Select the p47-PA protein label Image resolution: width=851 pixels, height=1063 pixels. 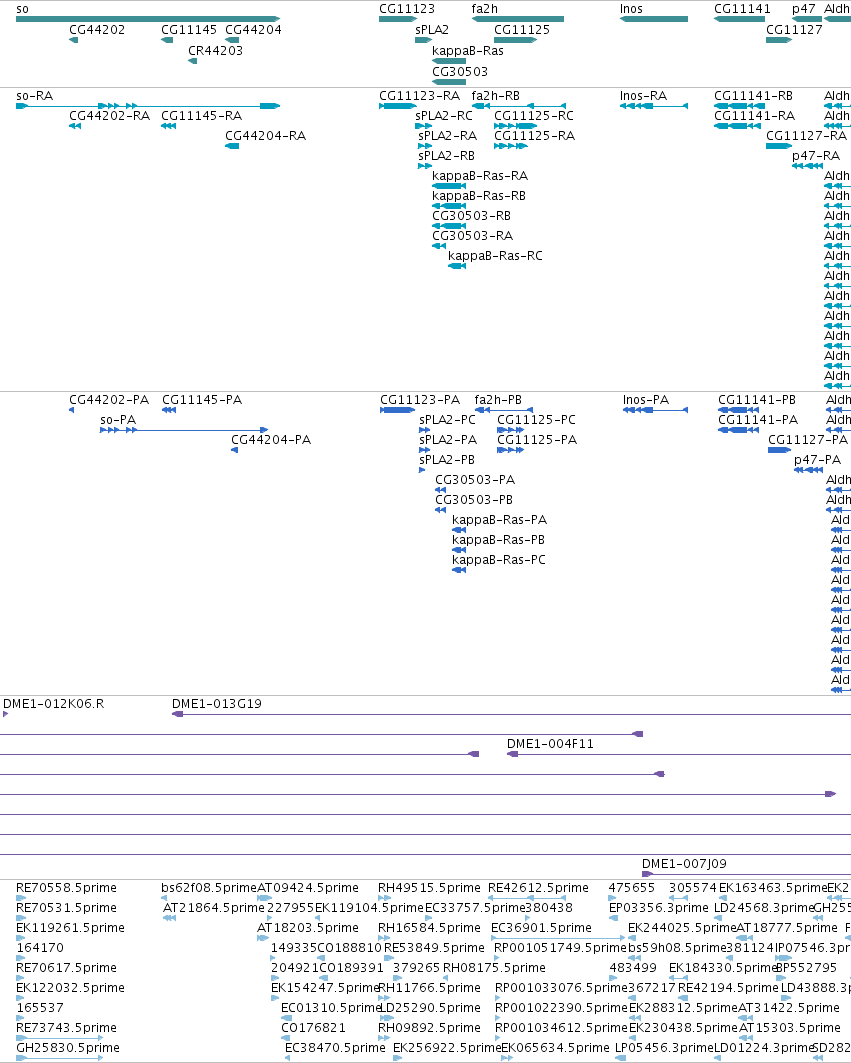[x=817, y=460]
